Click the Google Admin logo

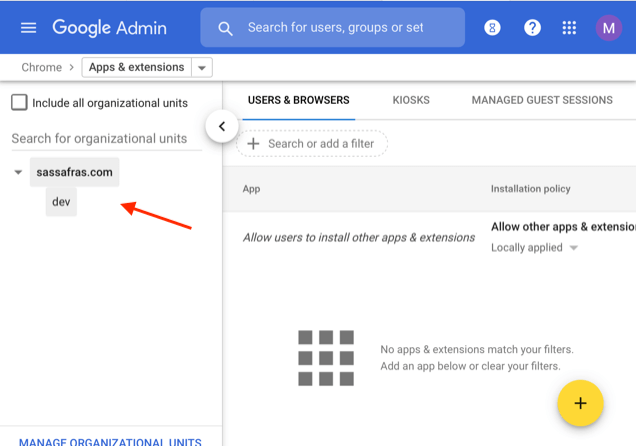click(109, 27)
